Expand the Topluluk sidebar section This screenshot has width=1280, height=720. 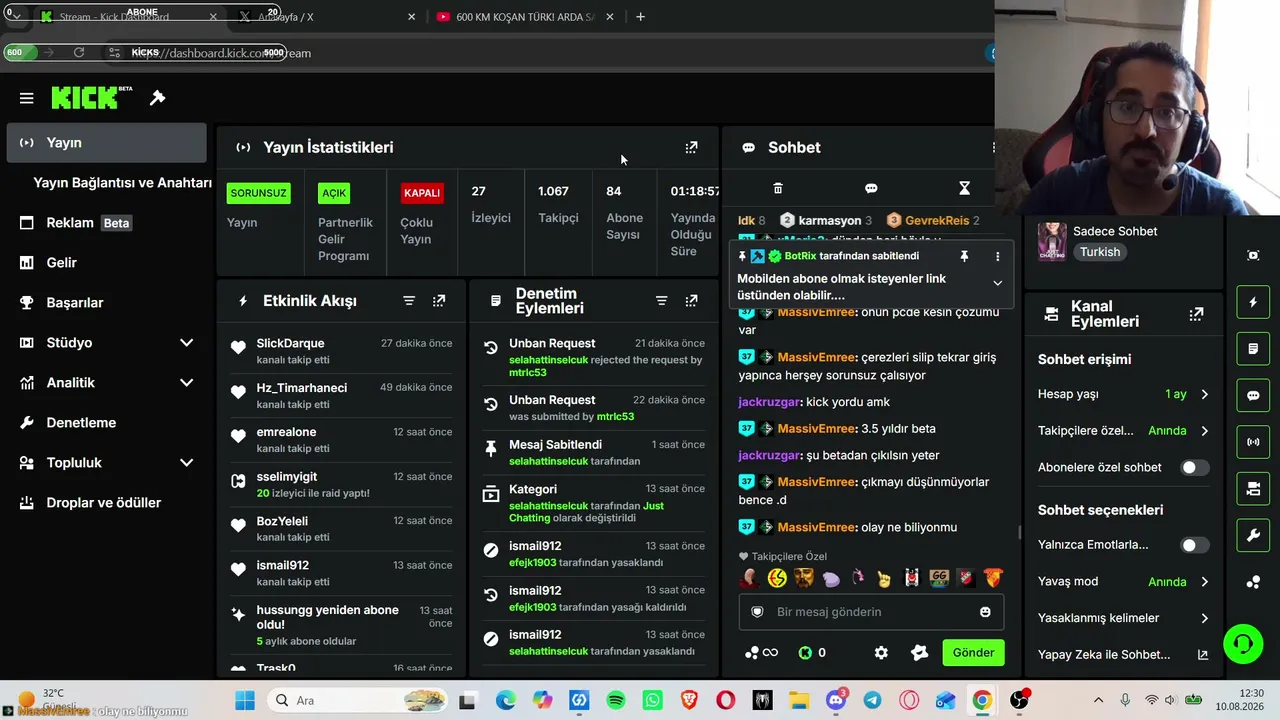[186, 463]
